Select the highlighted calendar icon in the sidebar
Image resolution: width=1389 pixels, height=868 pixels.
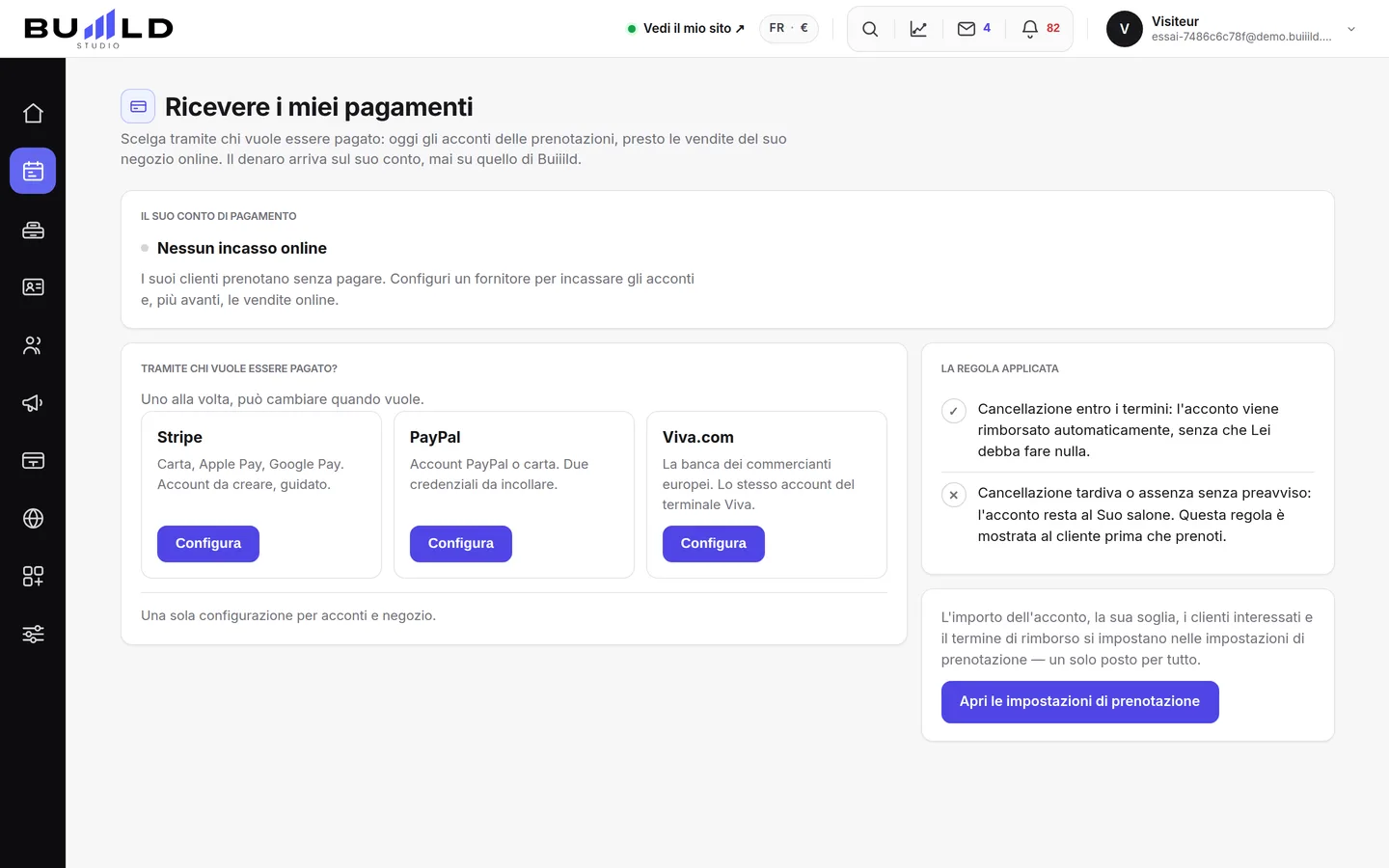click(x=33, y=171)
